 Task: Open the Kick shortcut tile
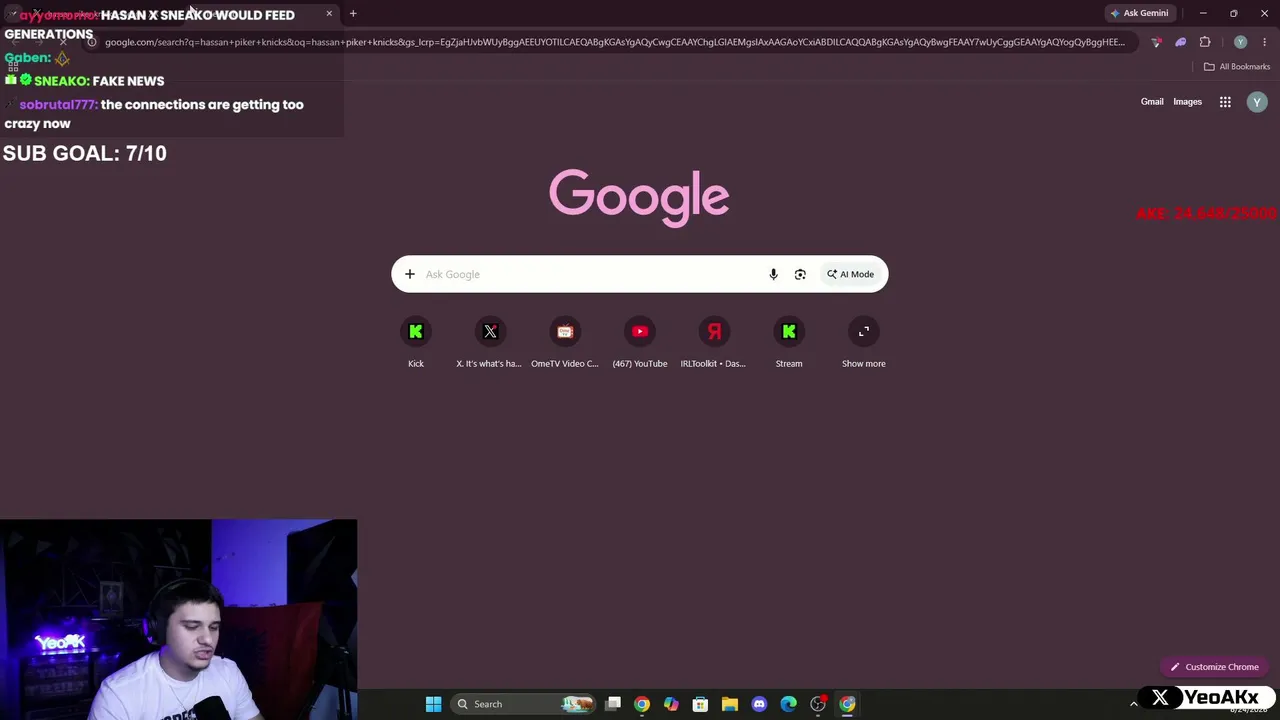pos(416,342)
